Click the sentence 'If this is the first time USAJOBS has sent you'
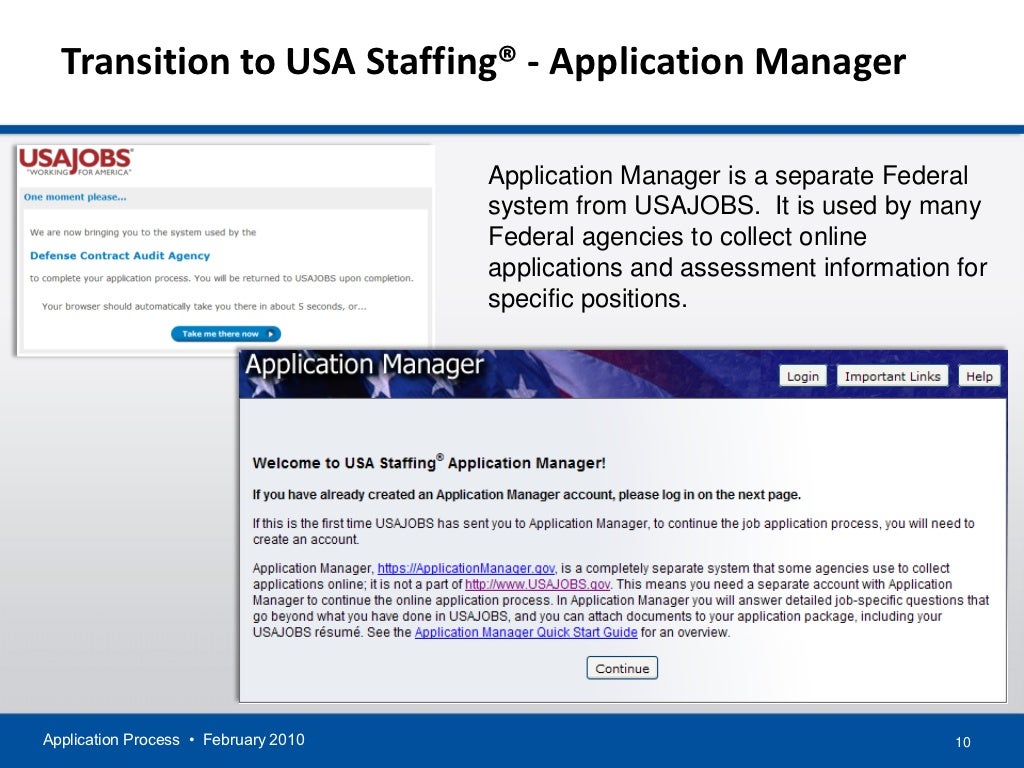 tap(613, 531)
